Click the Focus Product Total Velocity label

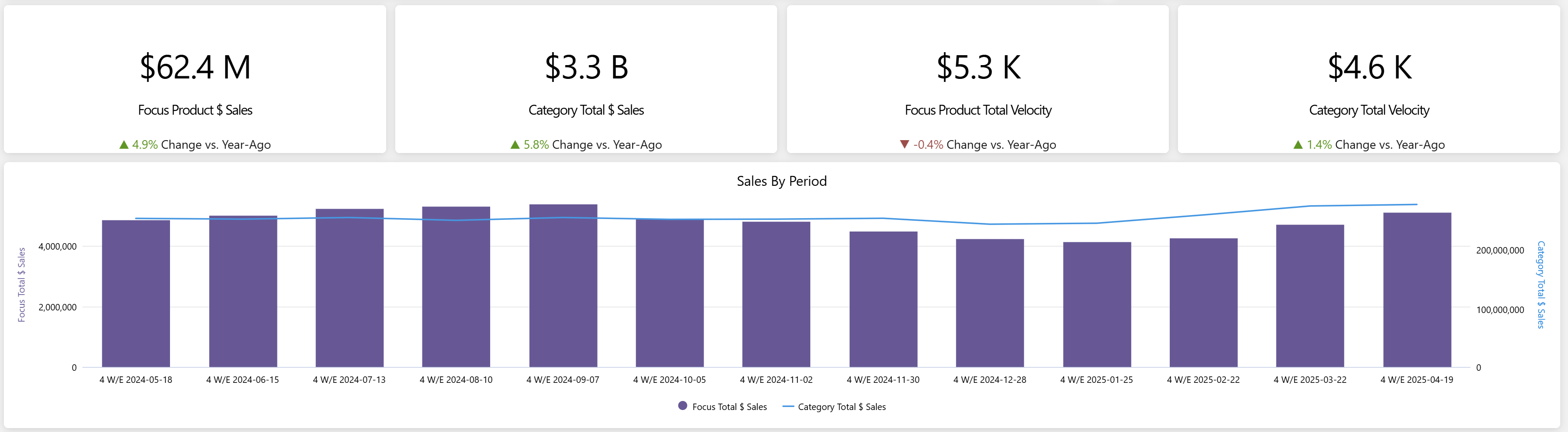[x=978, y=110]
